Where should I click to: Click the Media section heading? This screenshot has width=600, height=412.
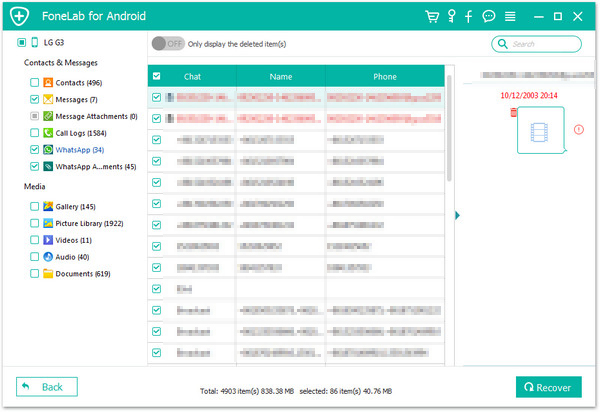coord(34,186)
